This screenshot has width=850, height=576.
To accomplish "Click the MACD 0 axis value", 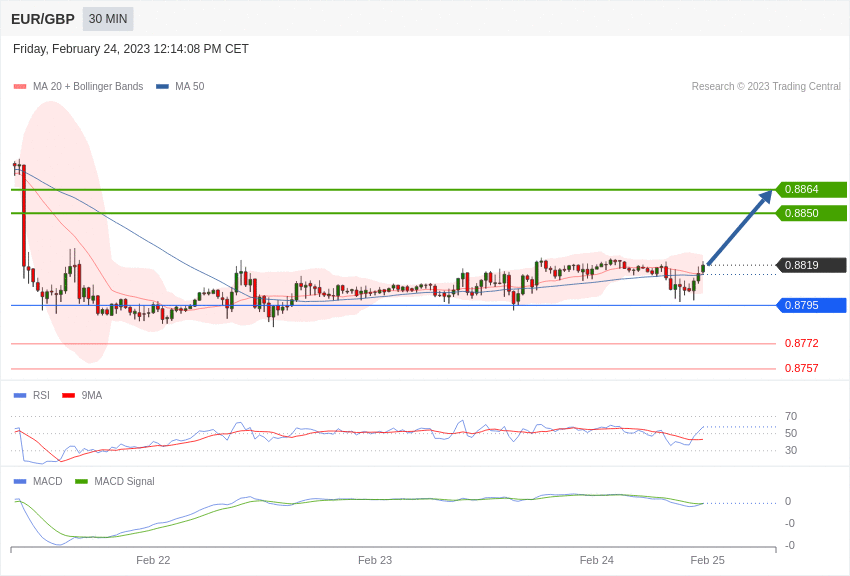I will tap(788, 501).
